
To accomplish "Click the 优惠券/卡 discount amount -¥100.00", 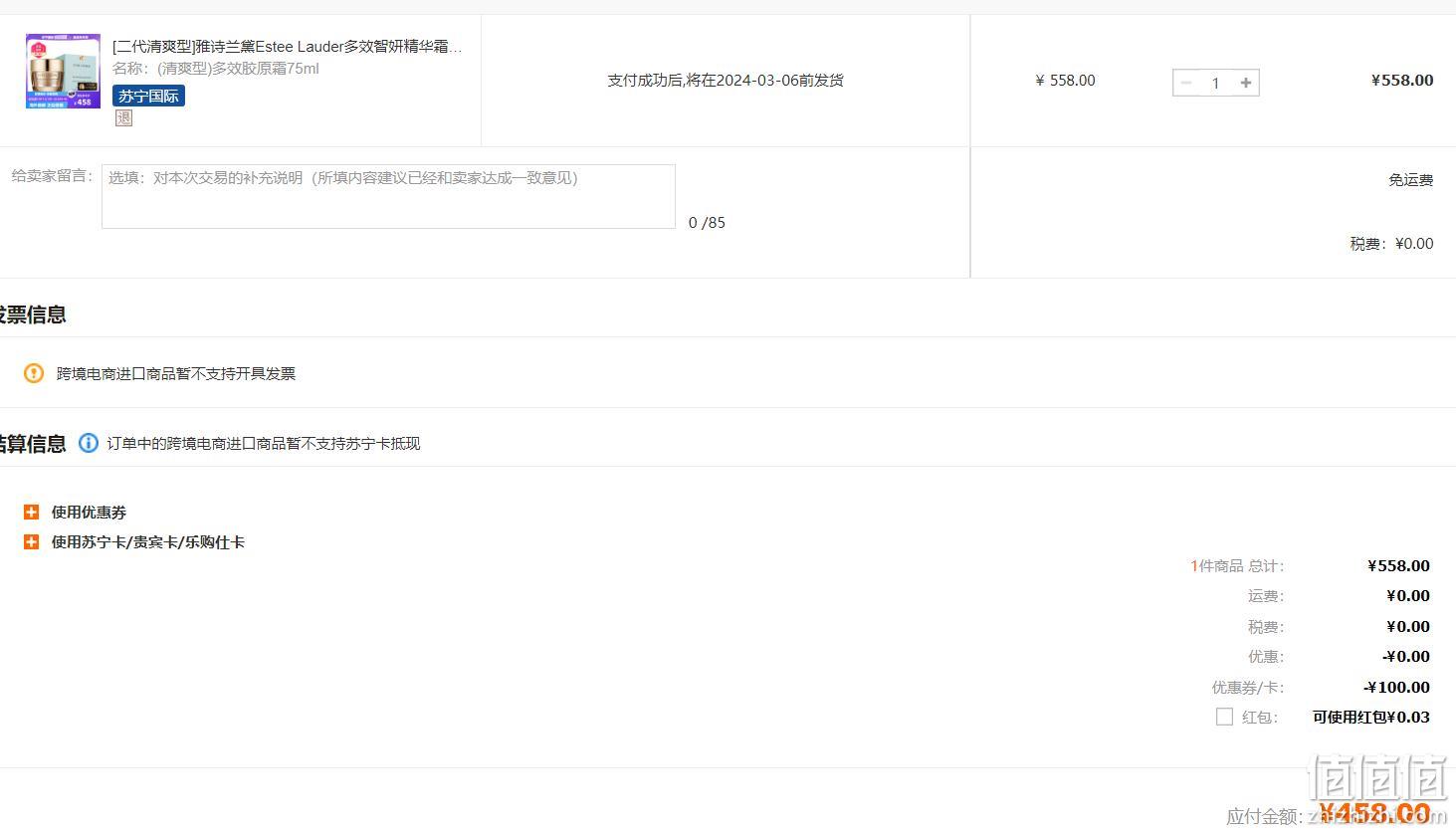I will (x=1396, y=687).
